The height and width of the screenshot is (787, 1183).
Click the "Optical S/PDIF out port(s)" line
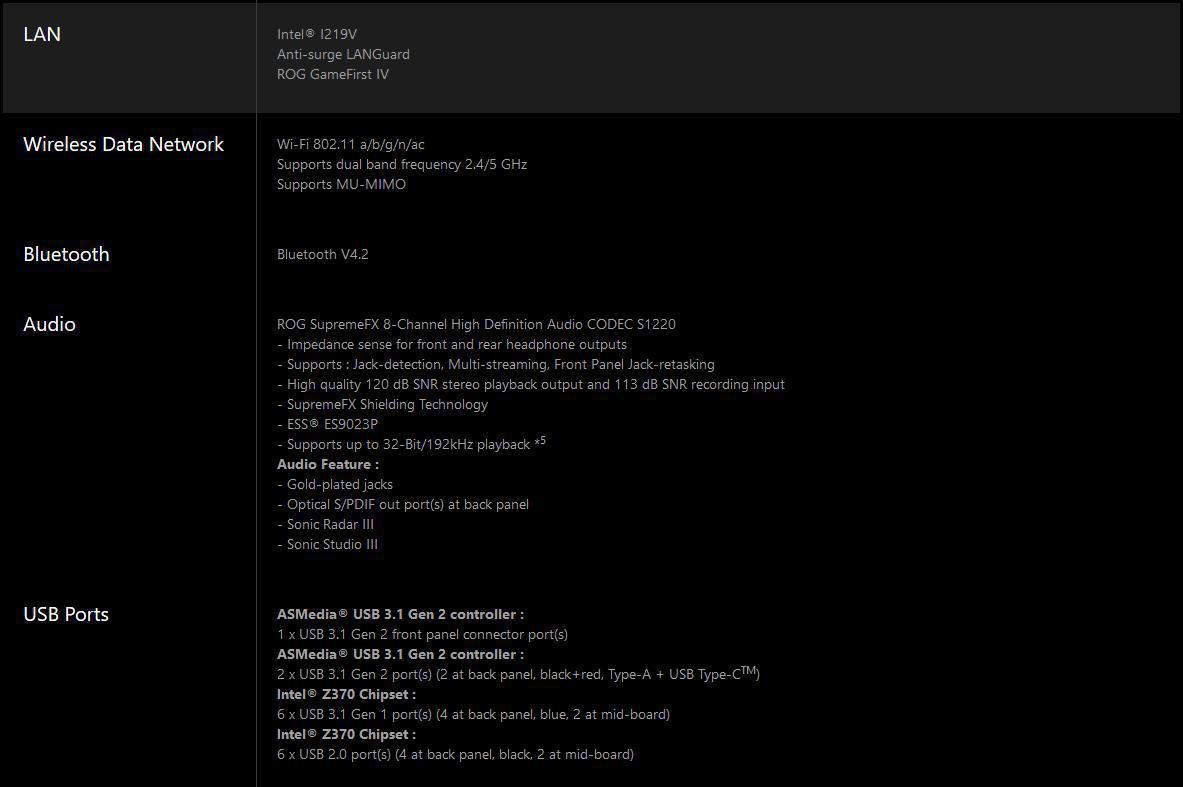pos(403,504)
